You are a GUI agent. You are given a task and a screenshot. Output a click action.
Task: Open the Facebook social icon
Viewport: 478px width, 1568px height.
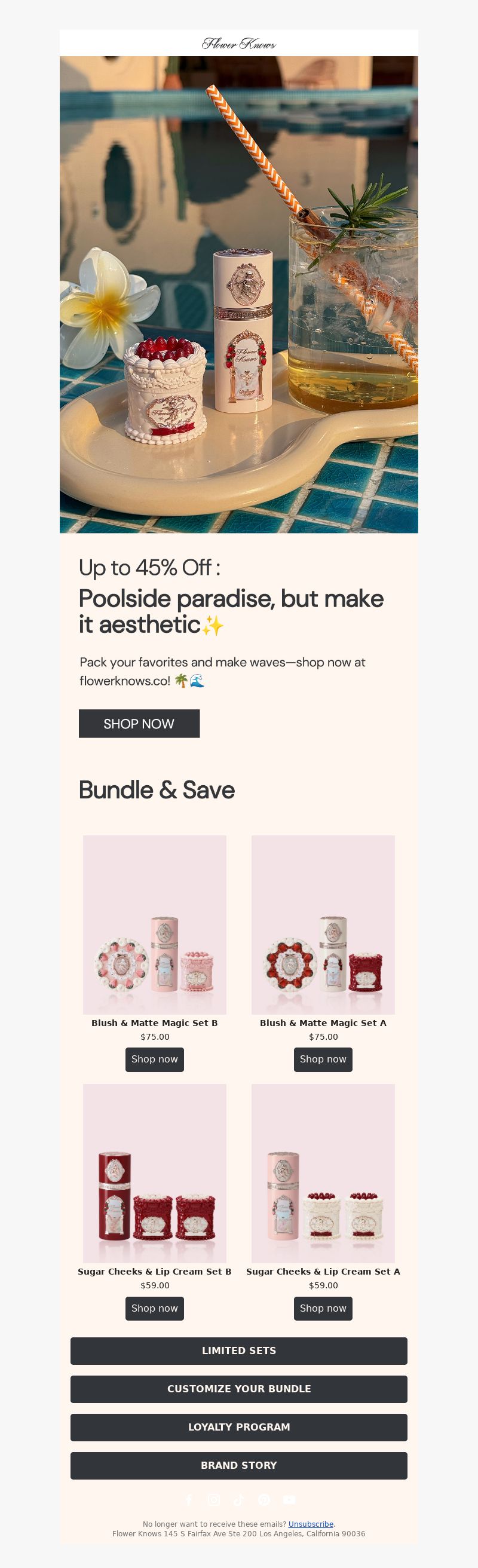coord(189,1500)
